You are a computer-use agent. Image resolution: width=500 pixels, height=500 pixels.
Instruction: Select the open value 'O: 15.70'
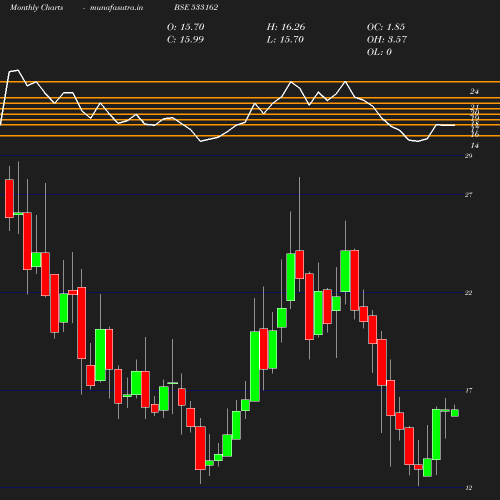tap(186, 27)
